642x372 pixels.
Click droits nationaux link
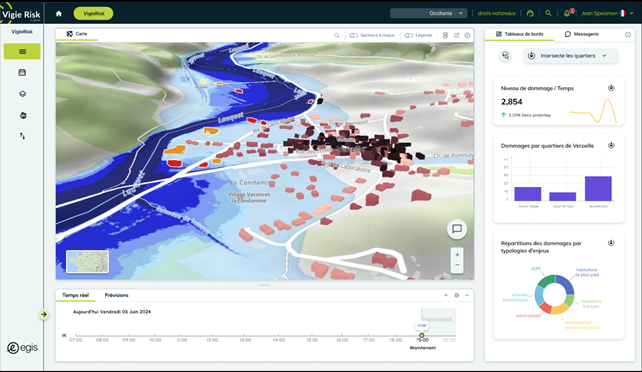pos(496,14)
